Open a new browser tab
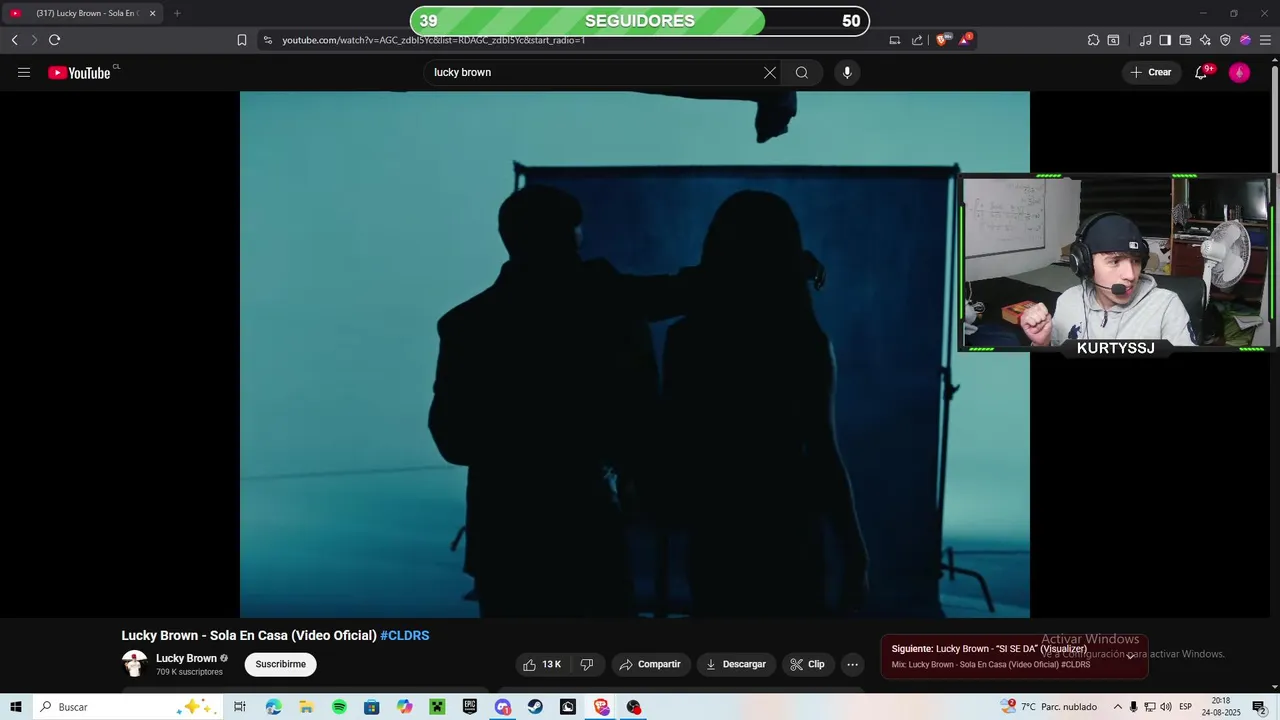The width and height of the screenshot is (1280, 720). [177, 13]
